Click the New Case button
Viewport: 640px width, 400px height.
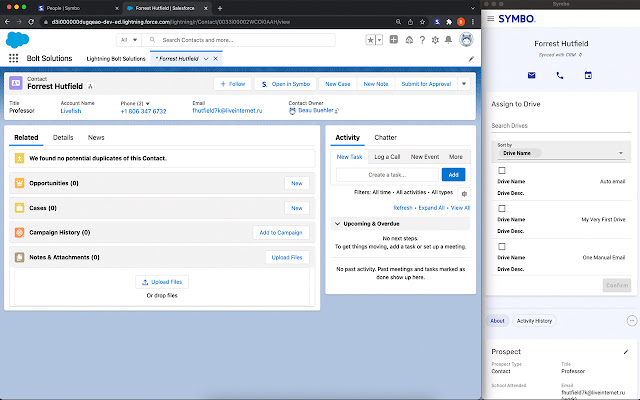[x=338, y=84]
